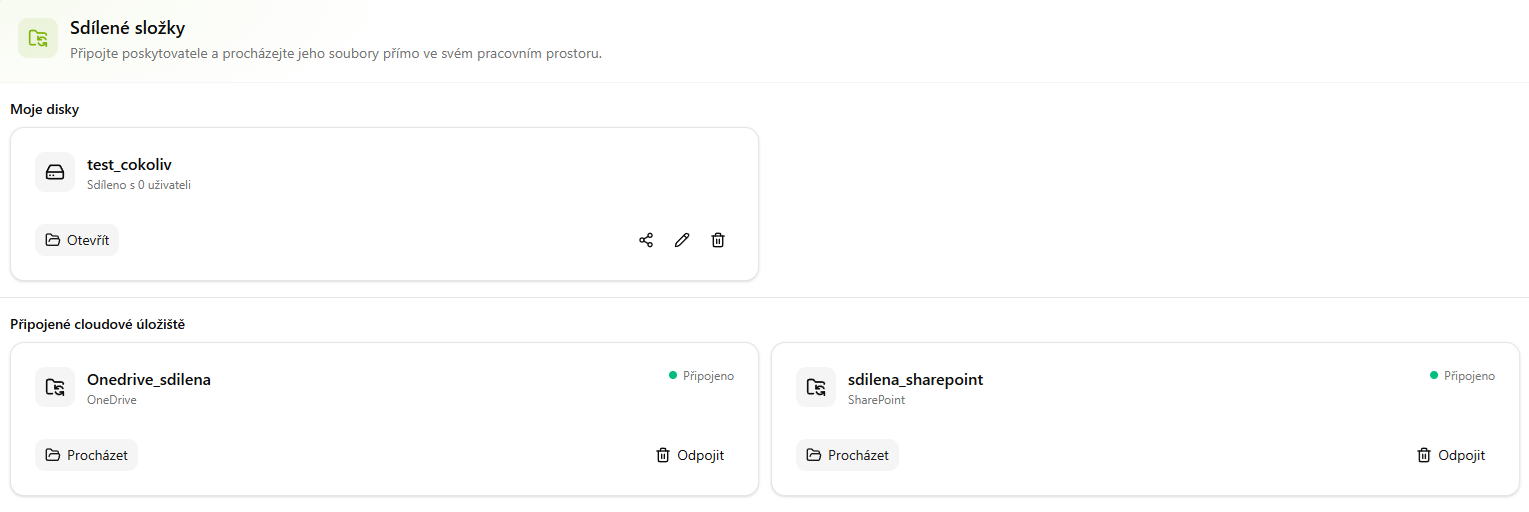The image size is (1529, 512).
Task: Open the test_cokoliv drive with Otevřít
Action: coord(77,240)
